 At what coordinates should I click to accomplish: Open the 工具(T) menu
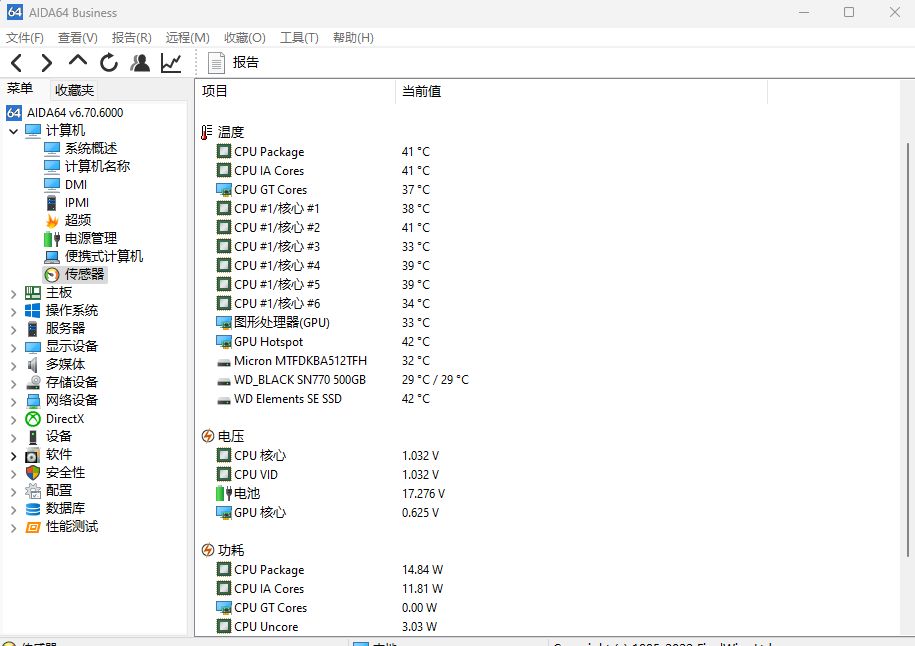pos(299,37)
